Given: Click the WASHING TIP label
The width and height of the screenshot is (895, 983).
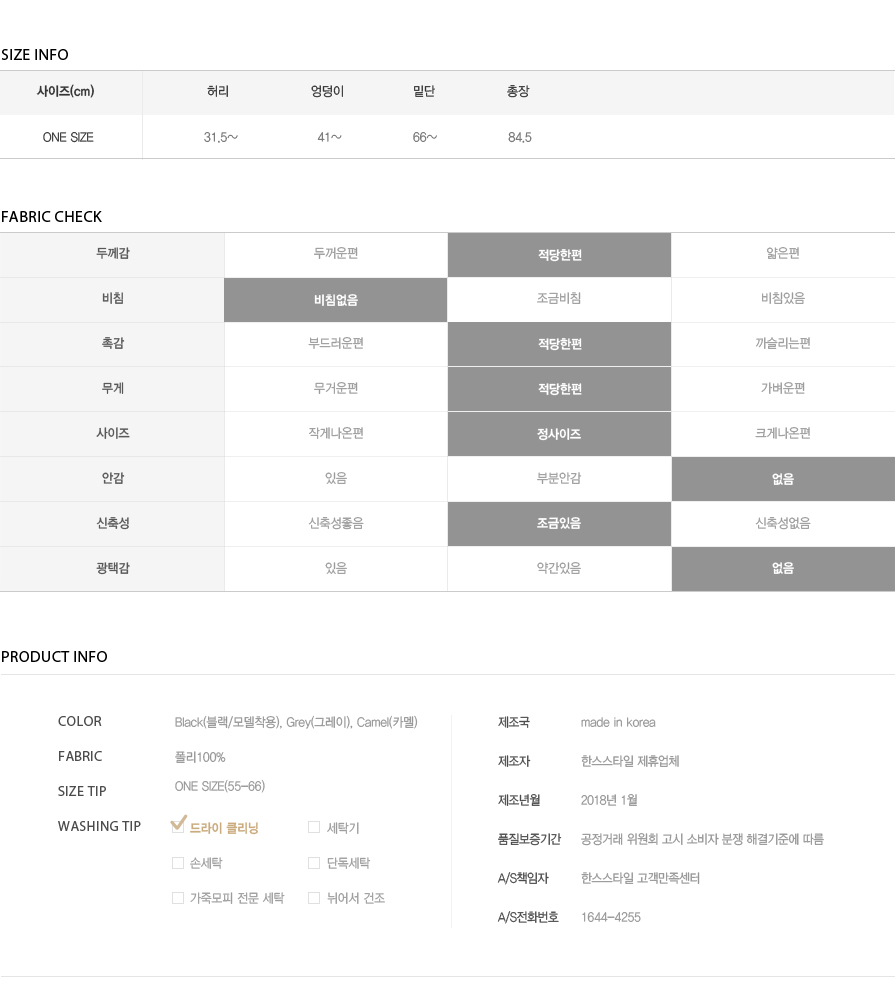Looking at the screenshot, I should click(x=99, y=826).
